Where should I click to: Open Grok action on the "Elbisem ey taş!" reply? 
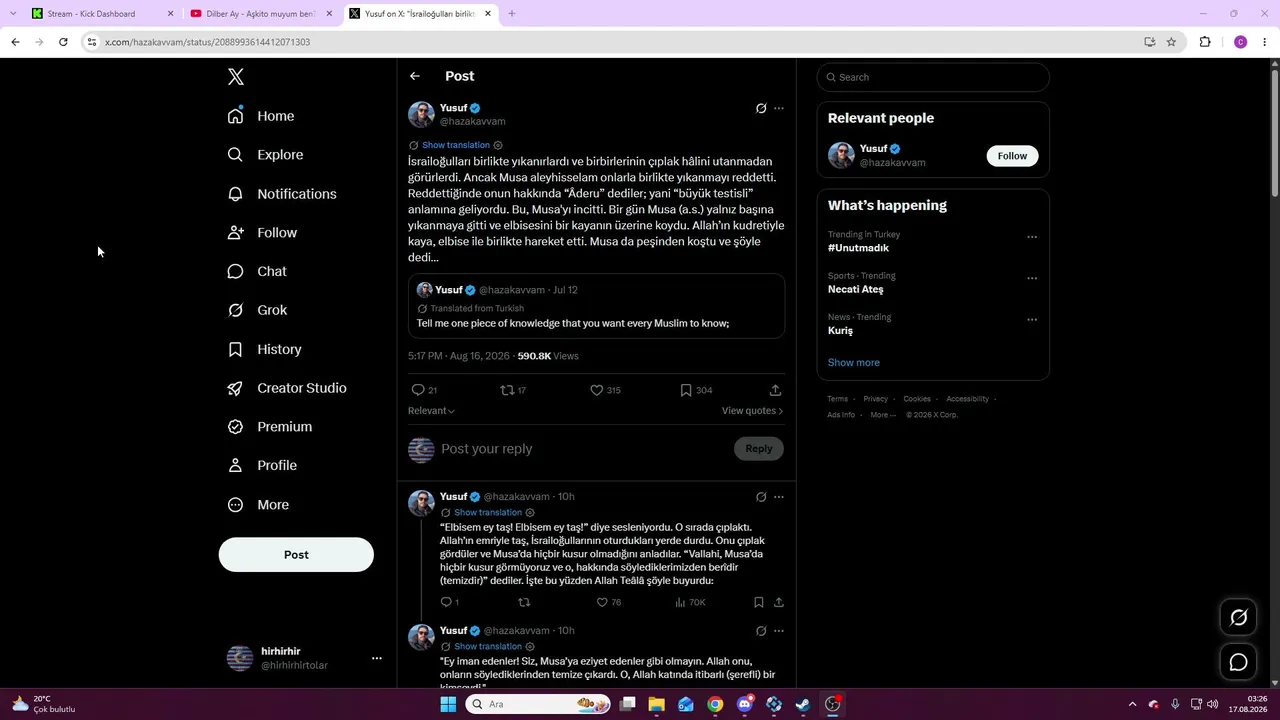click(761, 497)
